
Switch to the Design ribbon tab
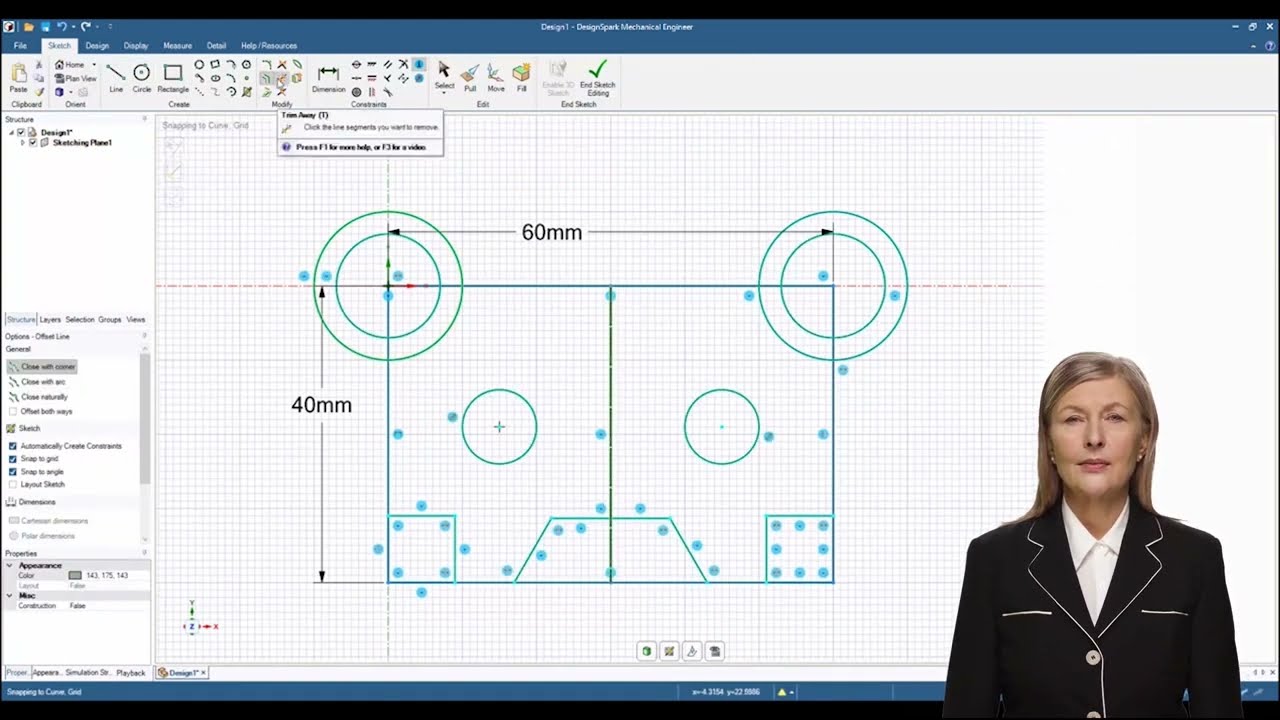[x=97, y=46]
